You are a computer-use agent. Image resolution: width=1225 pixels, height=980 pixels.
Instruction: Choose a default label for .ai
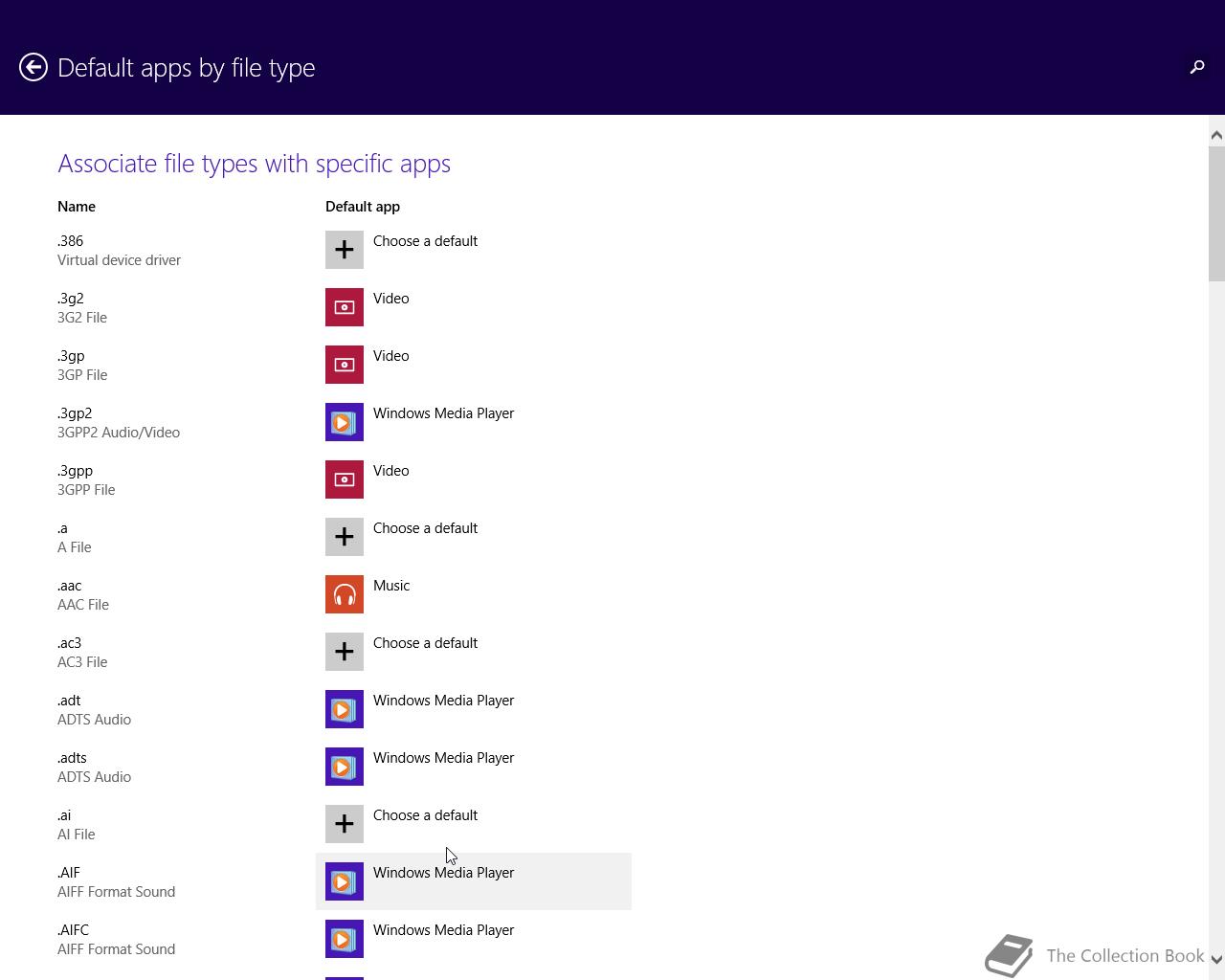click(x=425, y=815)
